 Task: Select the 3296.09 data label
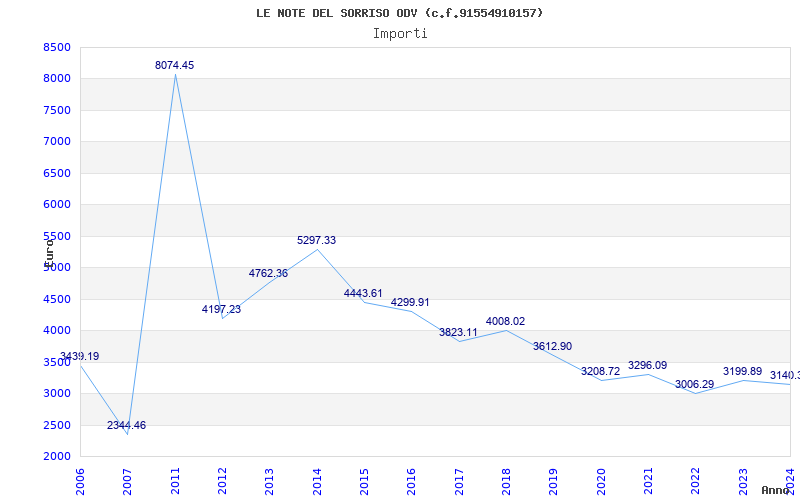point(647,365)
